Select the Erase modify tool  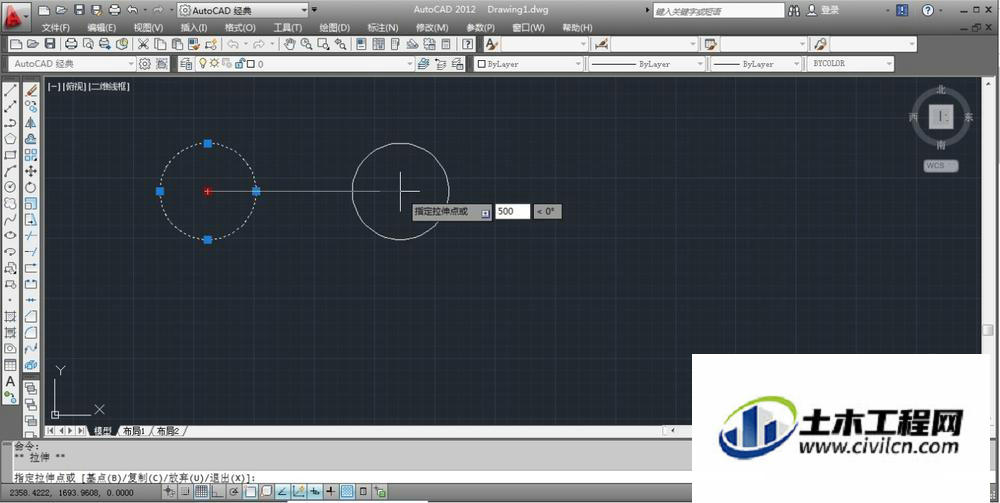31,91
